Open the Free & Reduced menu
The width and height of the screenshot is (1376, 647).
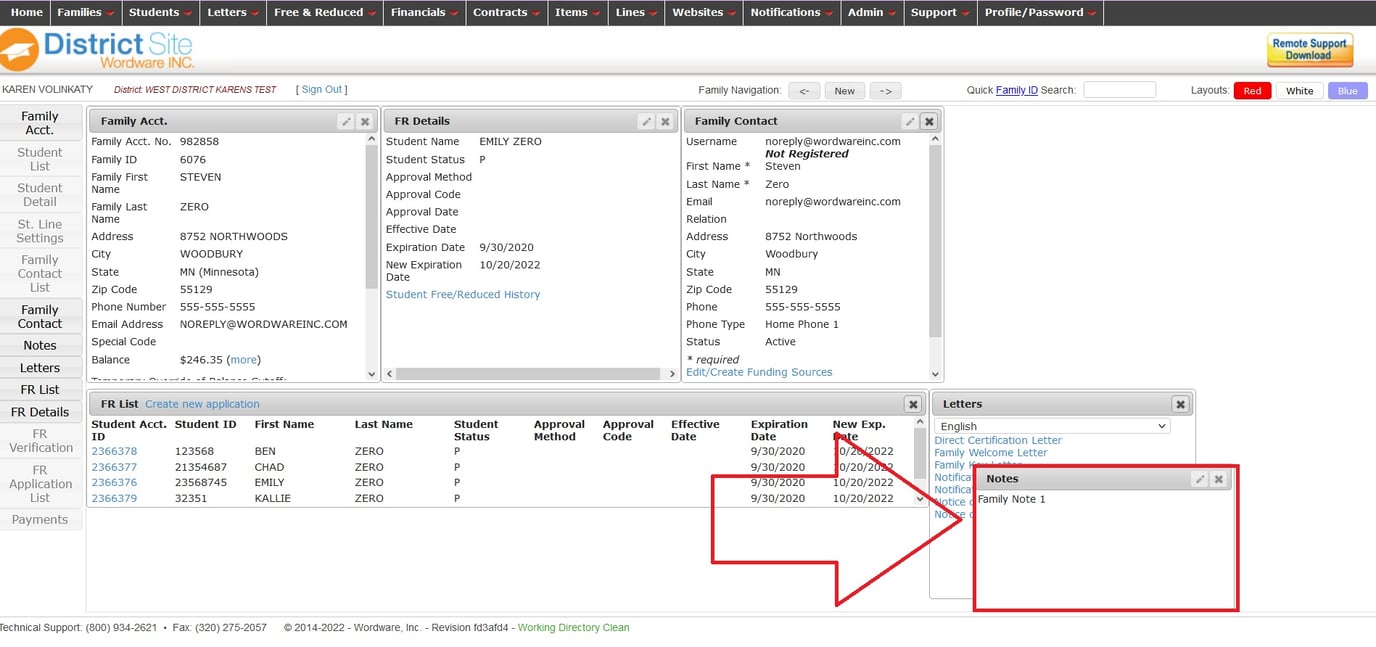(x=325, y=12)
